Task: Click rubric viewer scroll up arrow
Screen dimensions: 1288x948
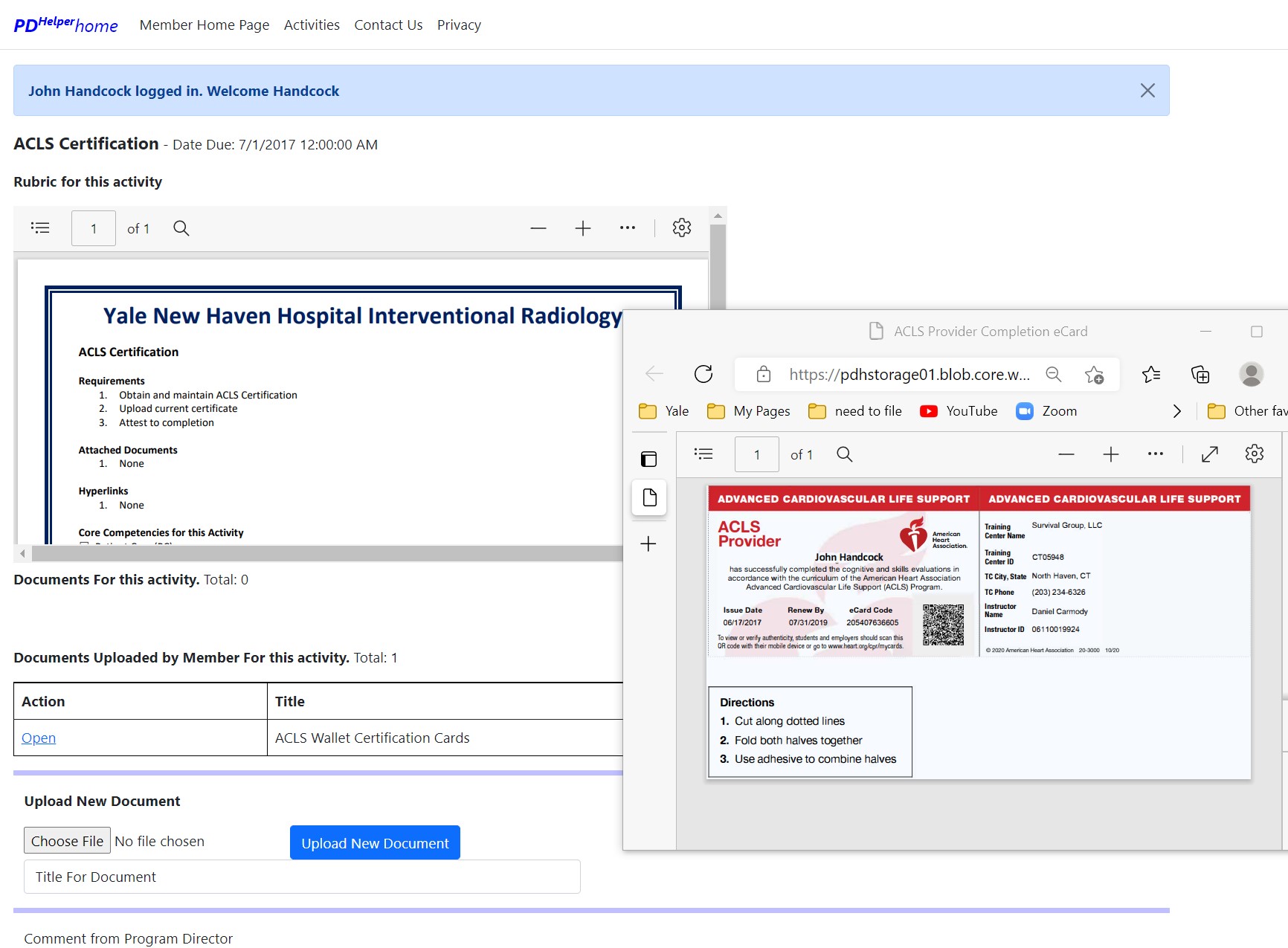Action: (x=718, y=216)
